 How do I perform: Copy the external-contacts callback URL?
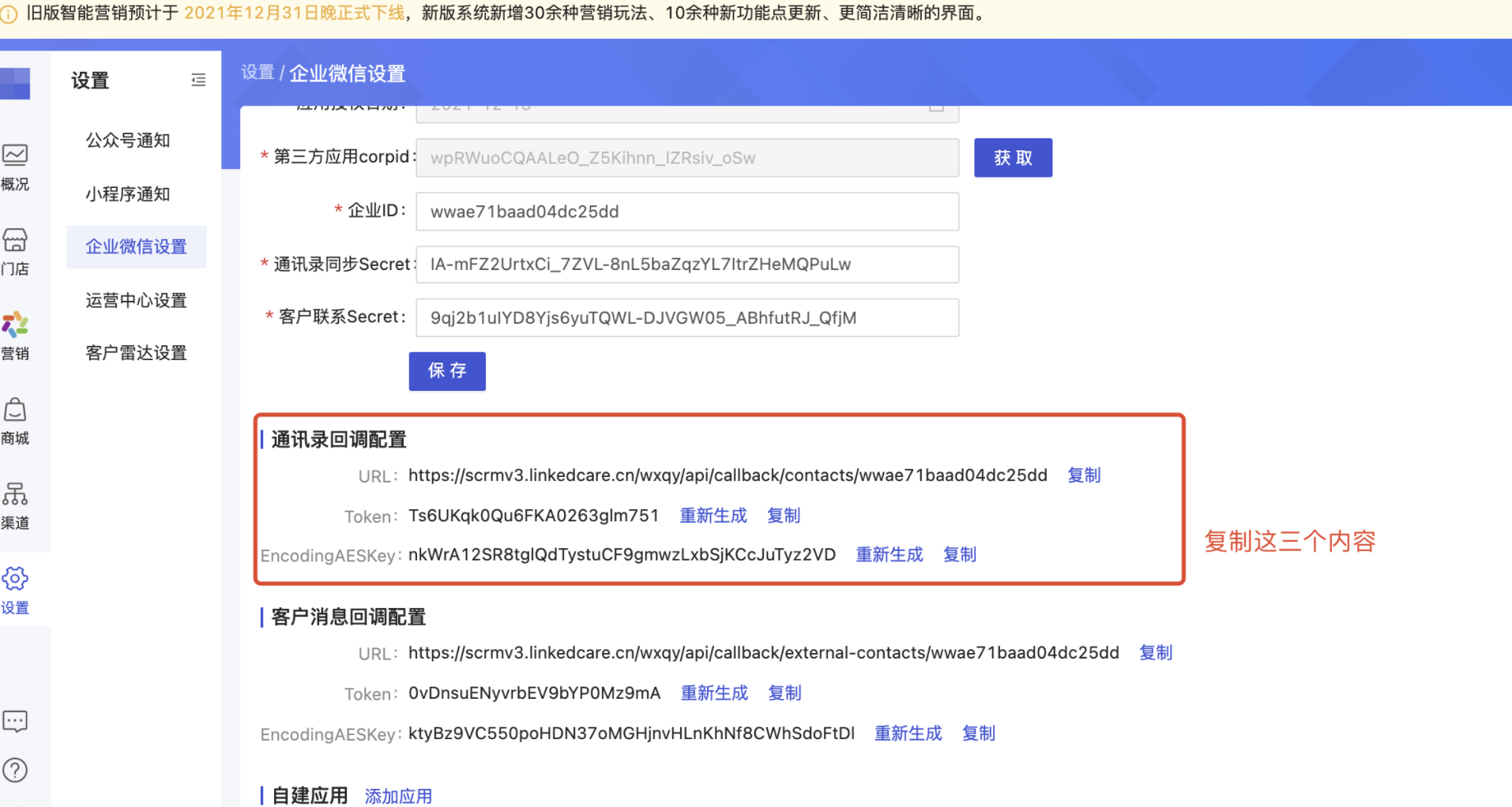[1156, 653]
